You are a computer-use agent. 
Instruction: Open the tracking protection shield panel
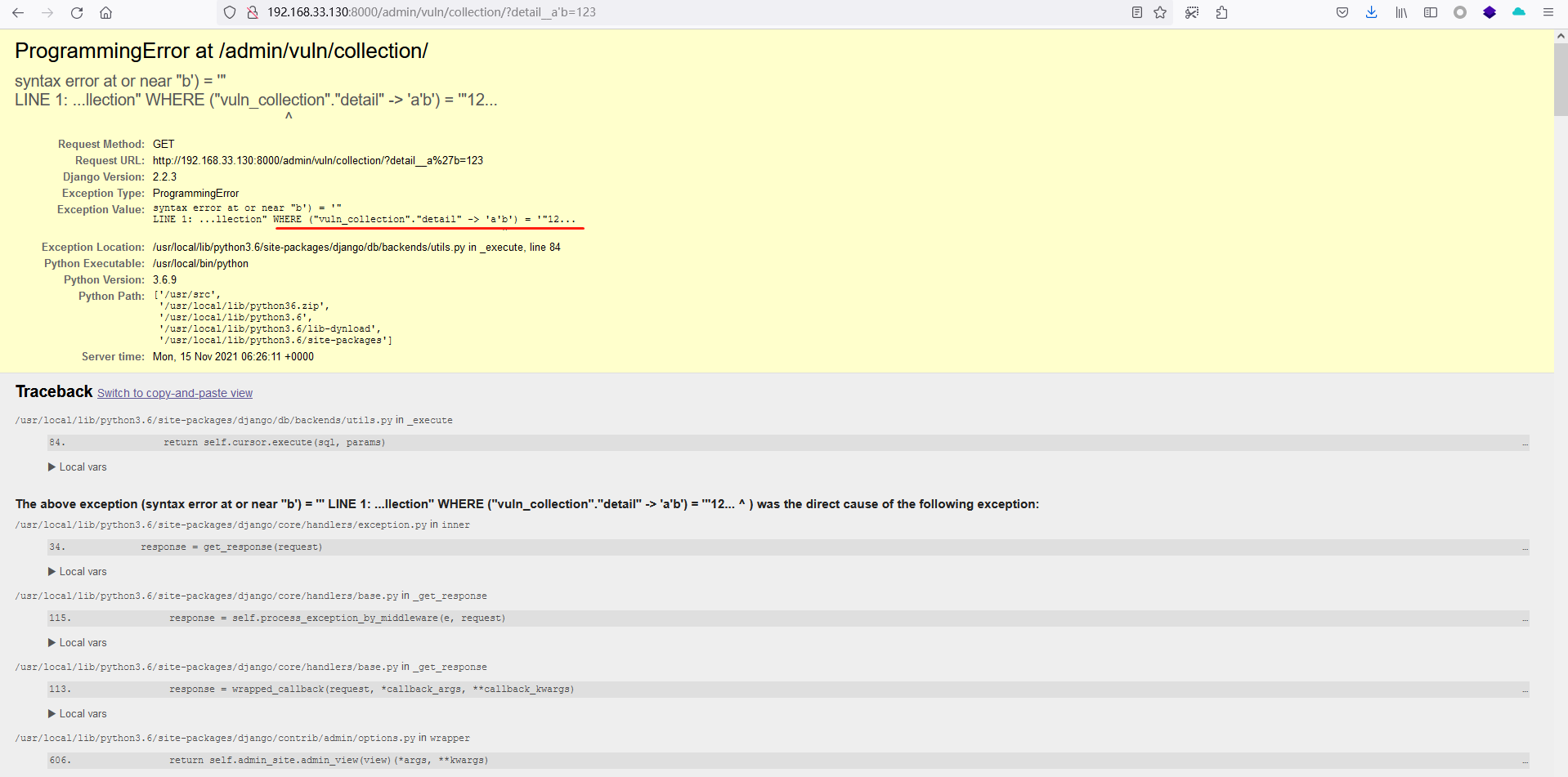click(x=230, y=12)
